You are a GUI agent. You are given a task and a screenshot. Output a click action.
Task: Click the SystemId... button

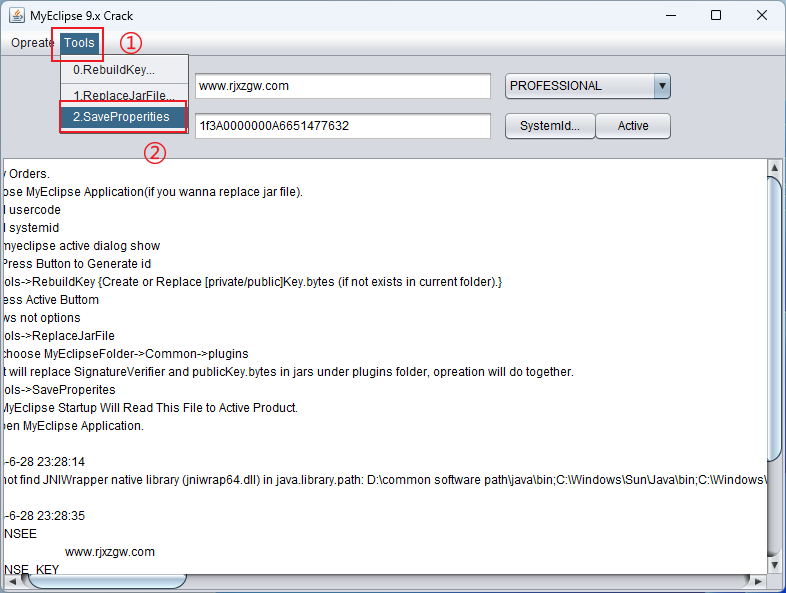[550, 126]
